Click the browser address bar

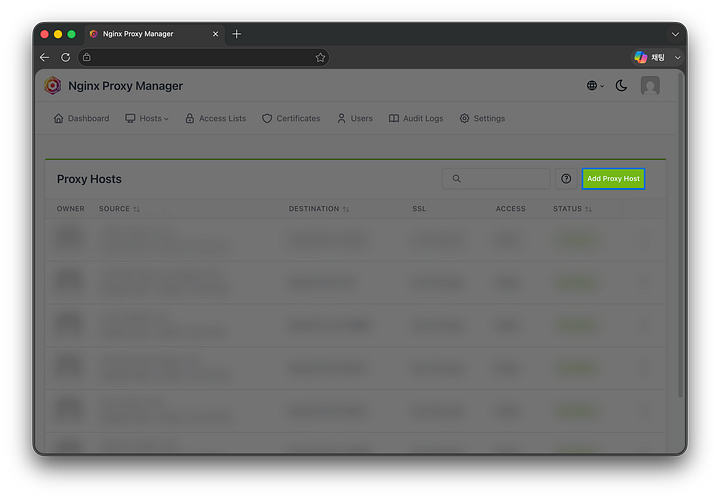[203, 57]
